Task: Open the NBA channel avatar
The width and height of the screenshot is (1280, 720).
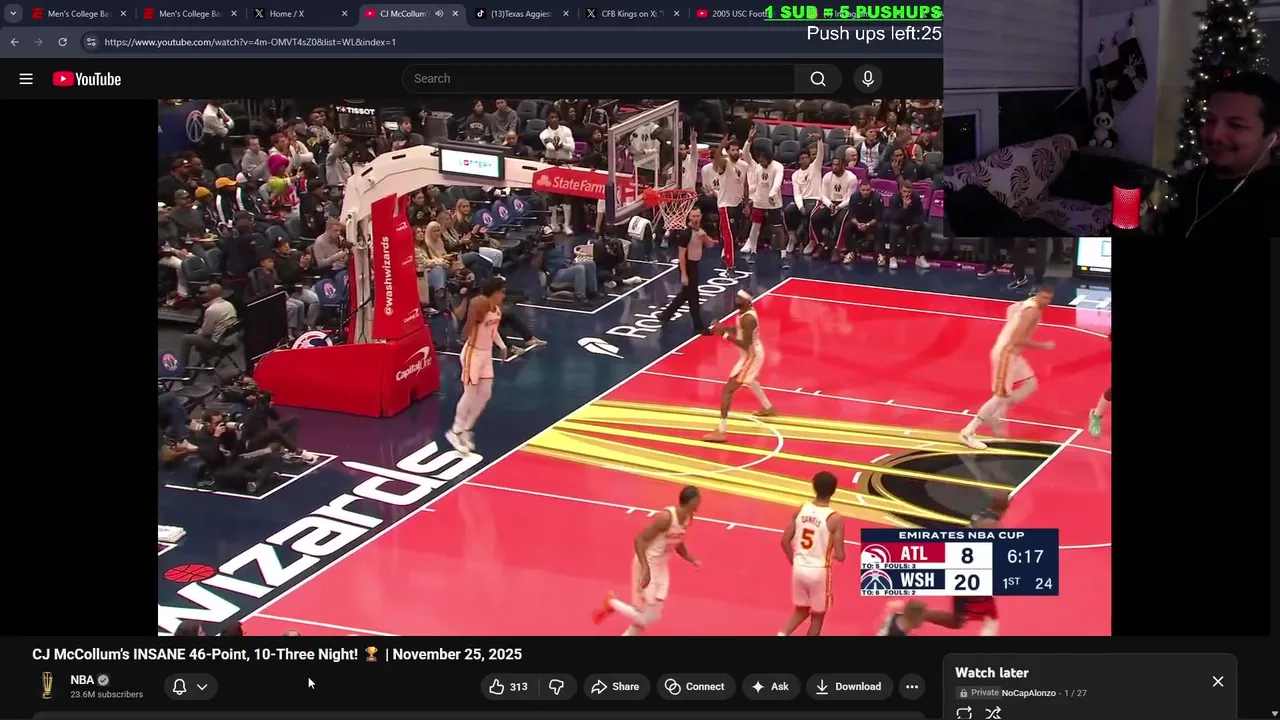Action: (46, 685)
